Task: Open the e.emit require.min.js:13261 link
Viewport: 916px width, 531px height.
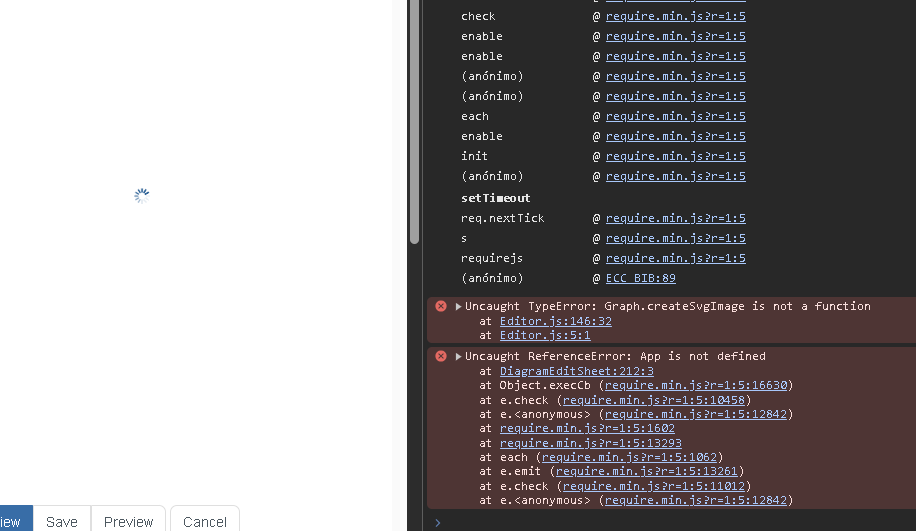Action: tap(649, 471)
